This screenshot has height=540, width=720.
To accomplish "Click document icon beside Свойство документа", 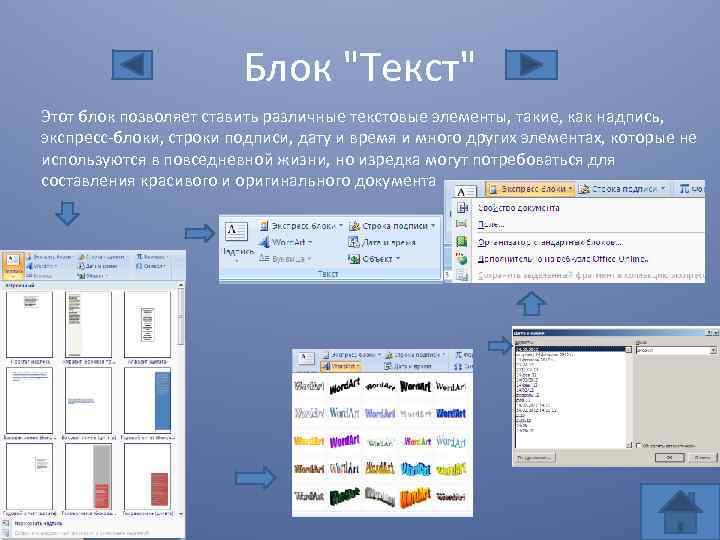I will click(462, 208).
